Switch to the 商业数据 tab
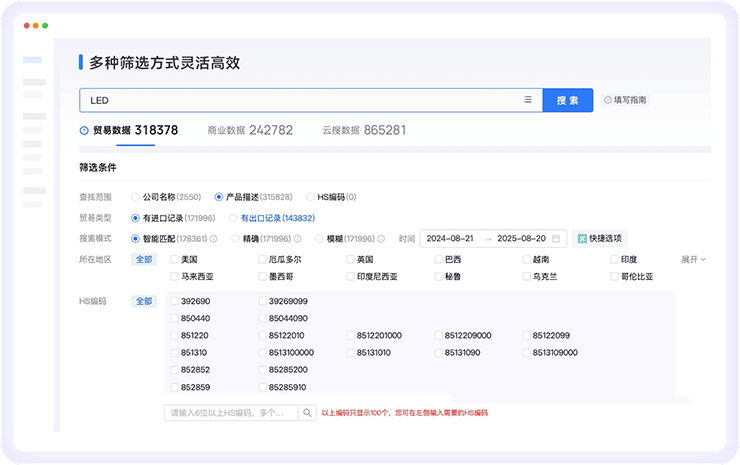Screen dimensions: 740x465 pos(250,130)
